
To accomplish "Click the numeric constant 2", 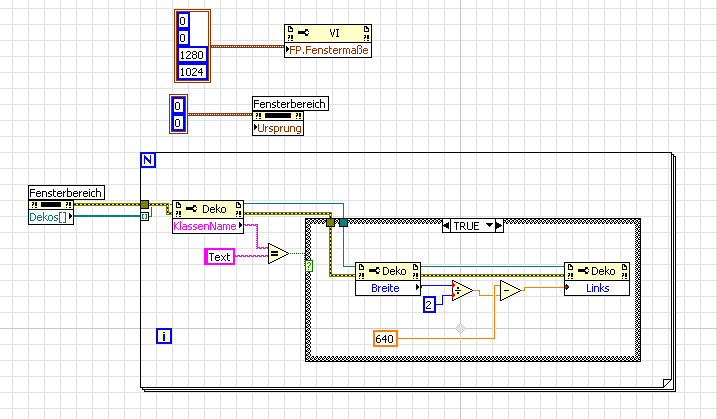I will (x=429, y=305).
